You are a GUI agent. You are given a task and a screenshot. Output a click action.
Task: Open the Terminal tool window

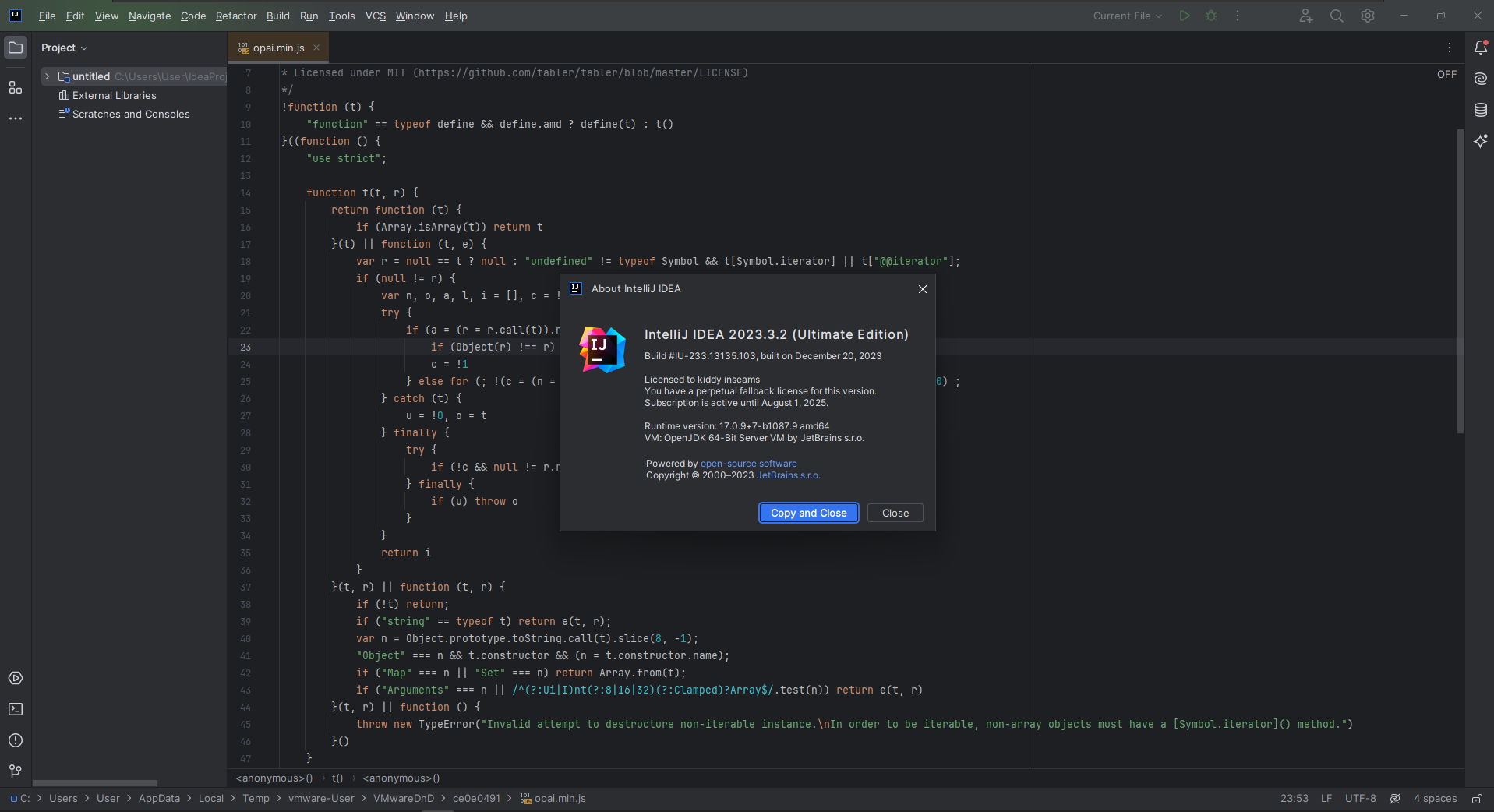tap(16, 709)
